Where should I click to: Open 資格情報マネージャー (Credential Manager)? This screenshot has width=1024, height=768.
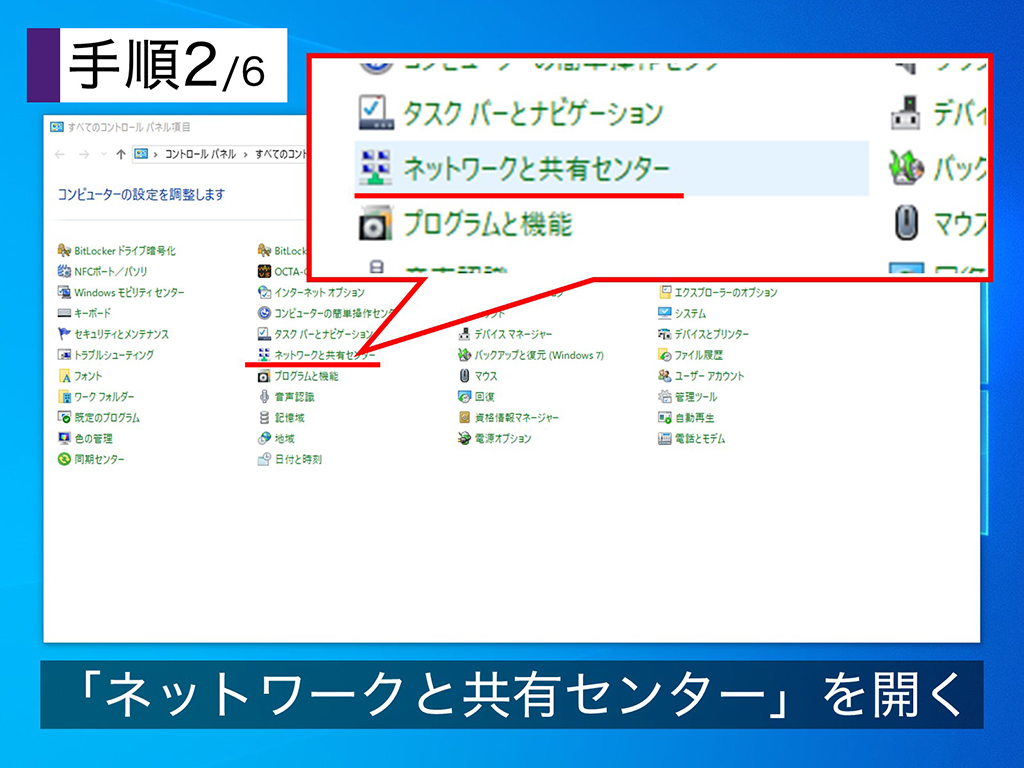click(515, 415)
